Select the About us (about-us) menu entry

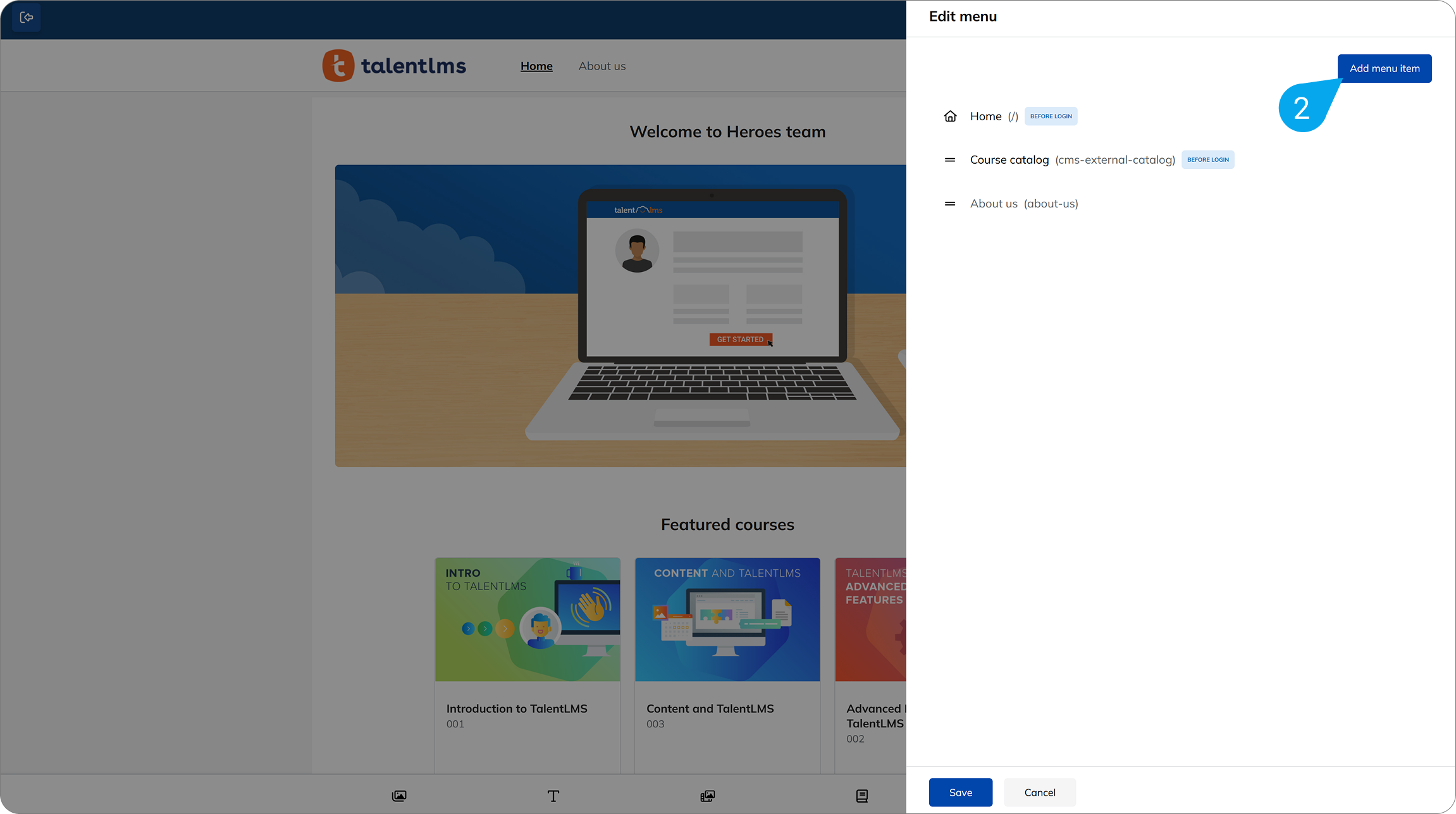pos(1023,203)
